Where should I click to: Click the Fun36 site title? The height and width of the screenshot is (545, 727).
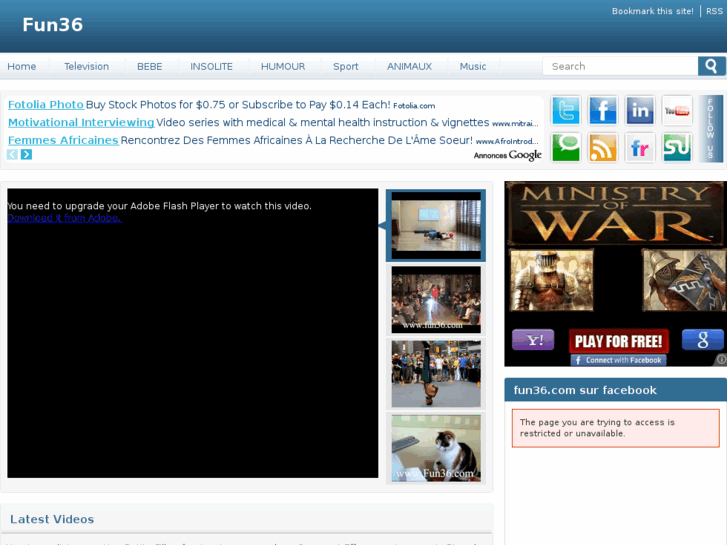pos(53,25)
